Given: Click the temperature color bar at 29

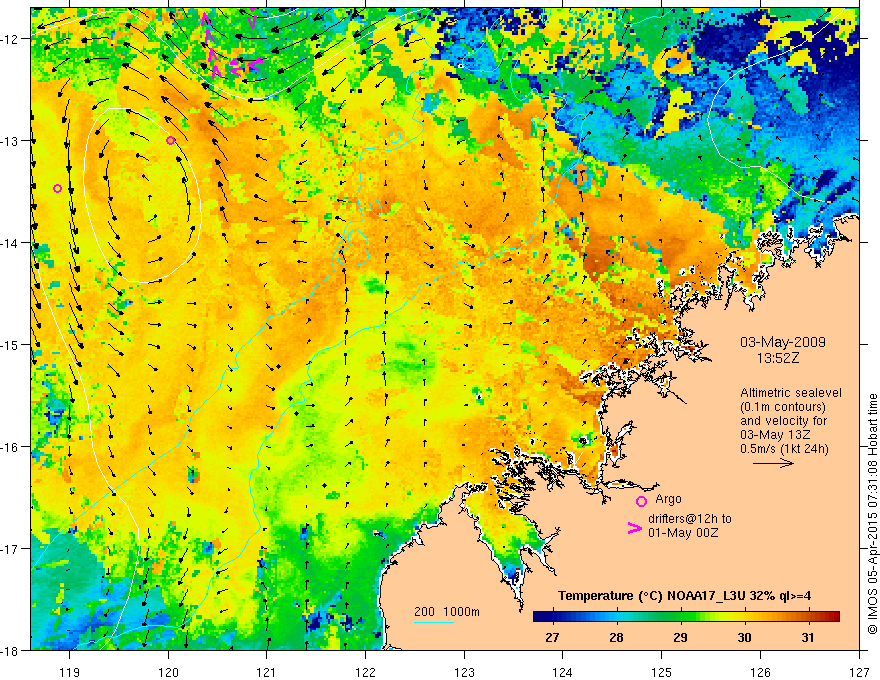Looking at the screenshot, I should (x=680, y=616).
